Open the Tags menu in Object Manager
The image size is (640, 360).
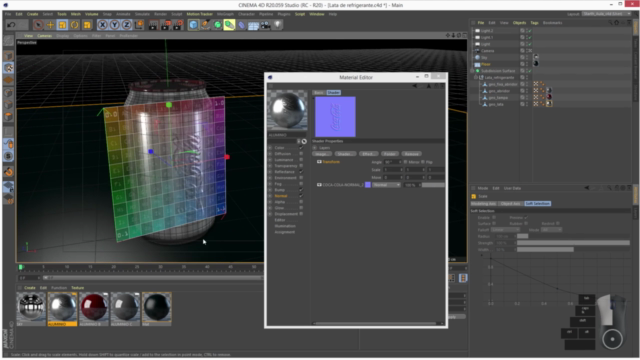click(534, 23)
